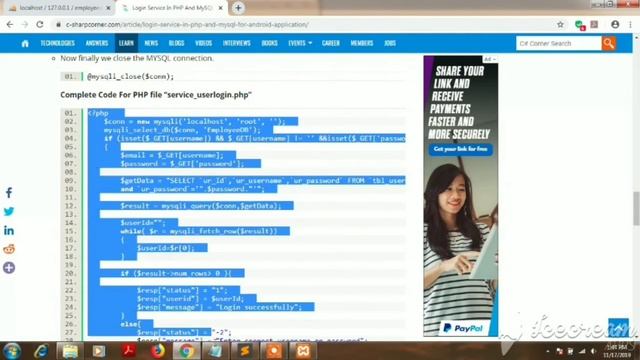Open Windows Start menu

pos(12,351)
